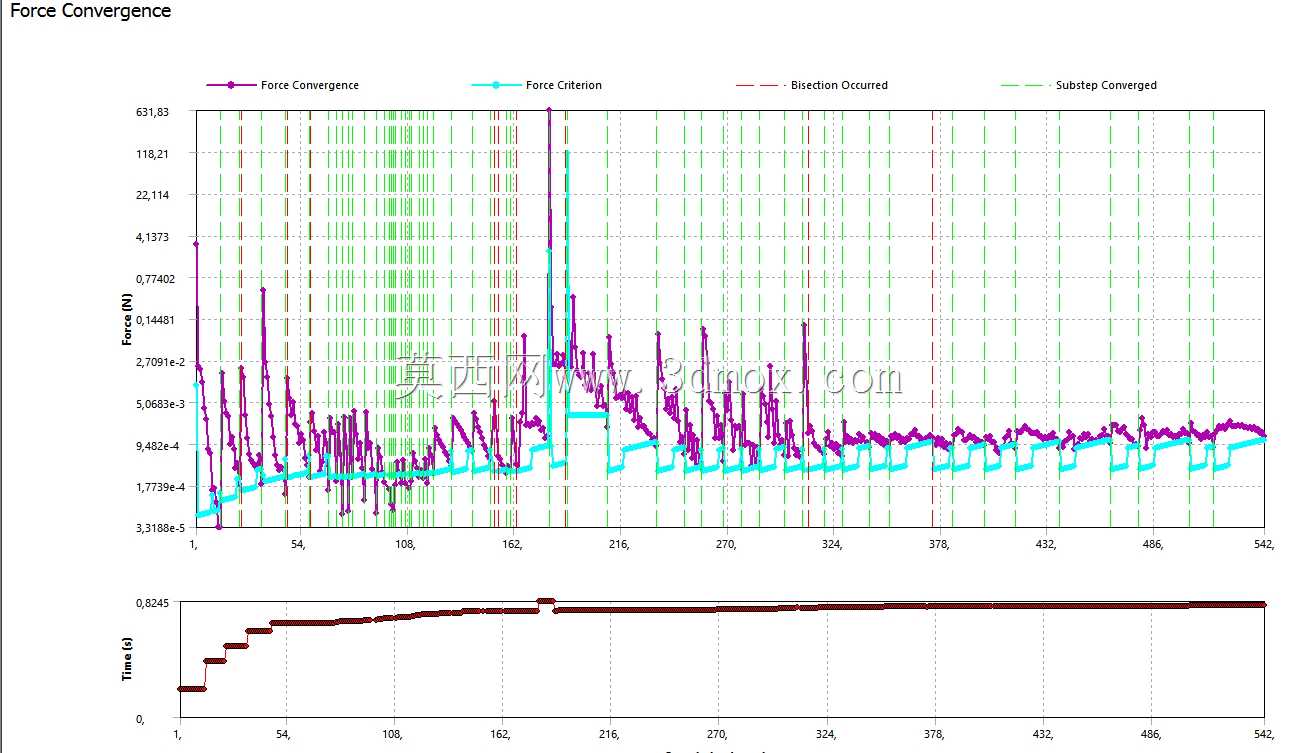1296x753 pixels.
Task: Click the purple Force Convergence legend marker
Action: click(x=231, y=85)
